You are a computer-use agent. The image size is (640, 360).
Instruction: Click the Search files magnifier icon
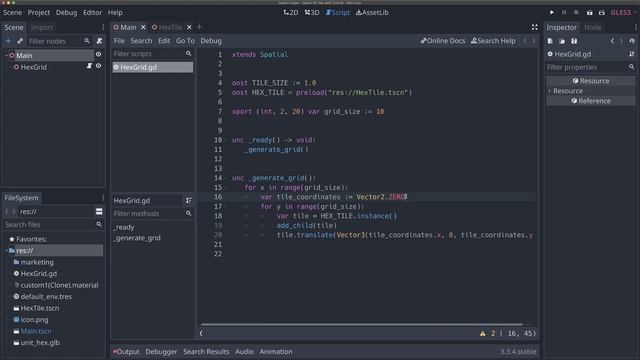pos(99,224)
